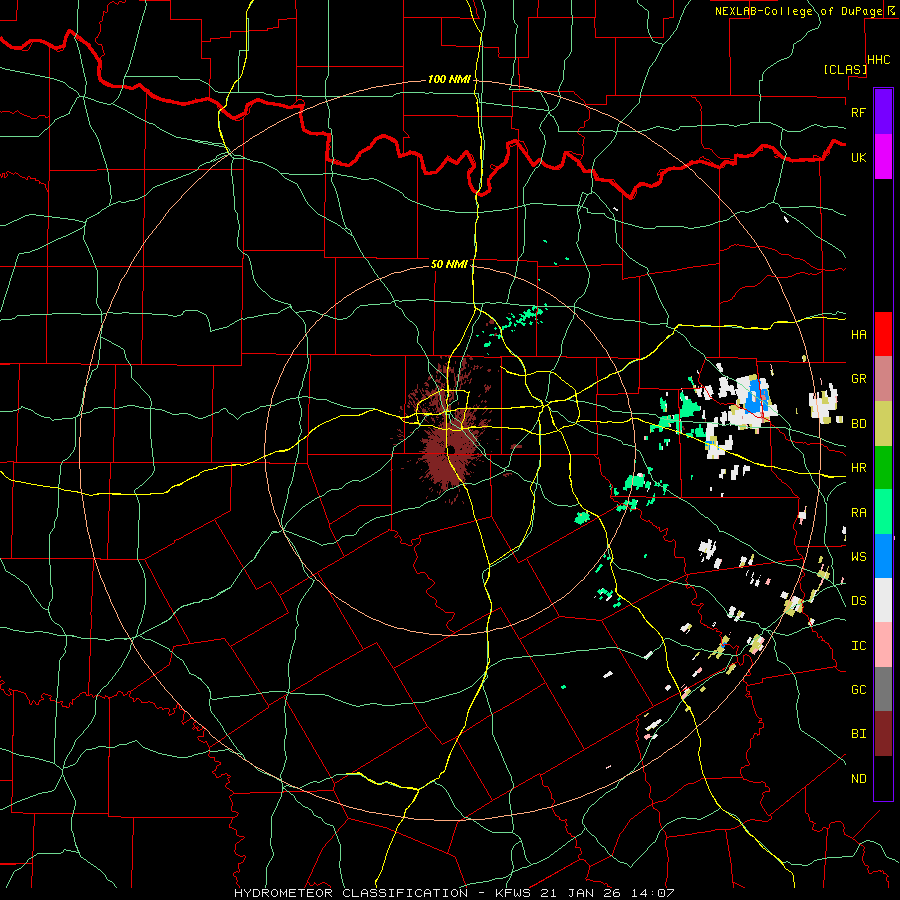Click the HYDROMETEOR CLASSIFICATION caption text
900x900 pixels.
point(351,893)
